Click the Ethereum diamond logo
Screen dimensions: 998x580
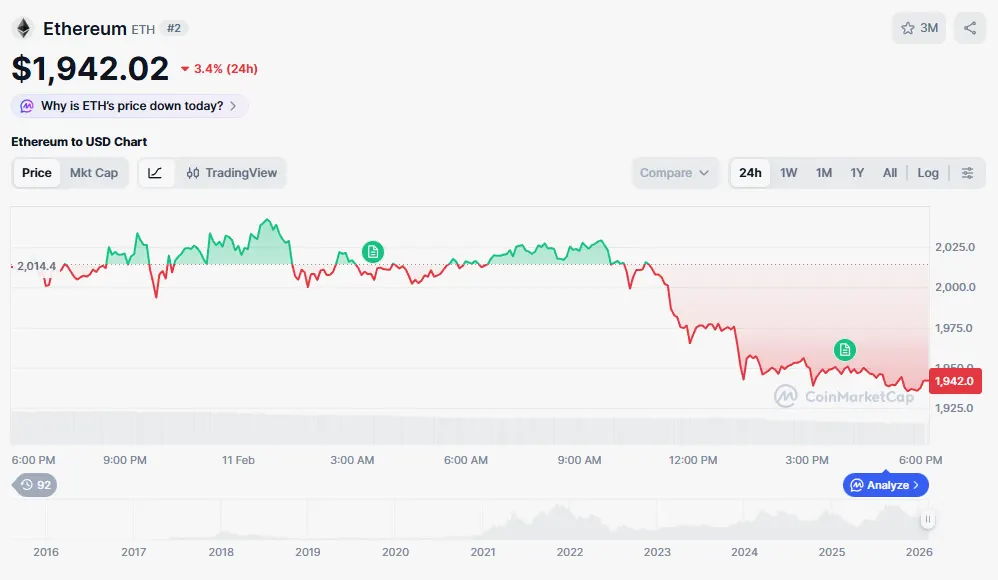pyautogui.click(x=22, y=28)
